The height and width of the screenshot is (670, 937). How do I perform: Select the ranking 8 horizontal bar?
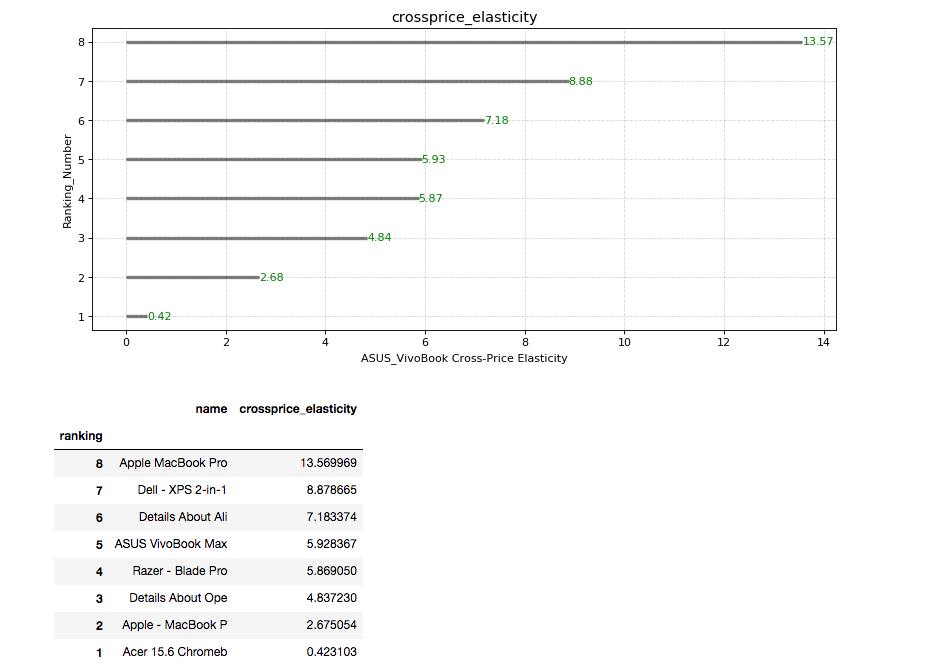coord(464,42)
